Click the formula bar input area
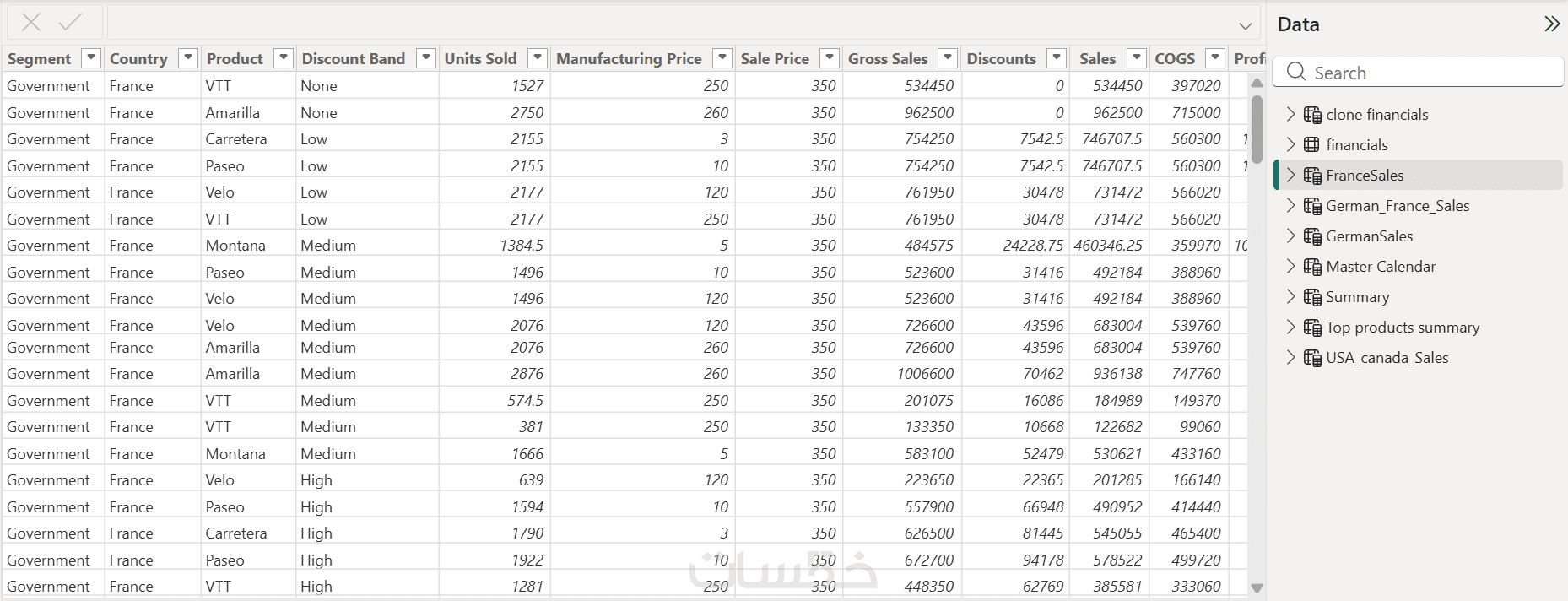This screenshot has height=601, width=1568. tap(684, 22)
